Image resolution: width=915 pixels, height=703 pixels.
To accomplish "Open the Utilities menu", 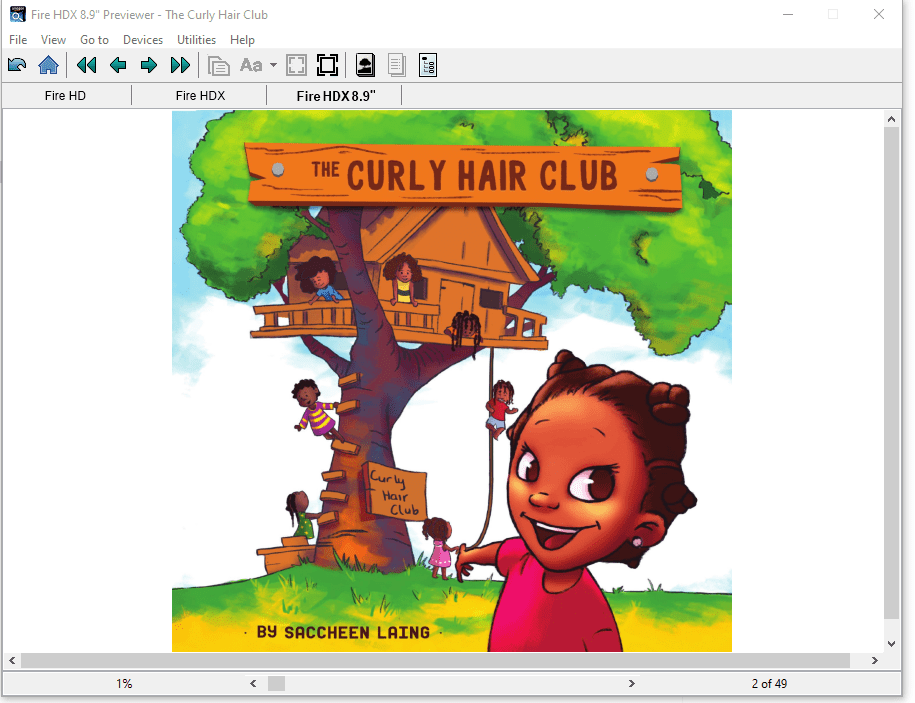I will (196, 40).
